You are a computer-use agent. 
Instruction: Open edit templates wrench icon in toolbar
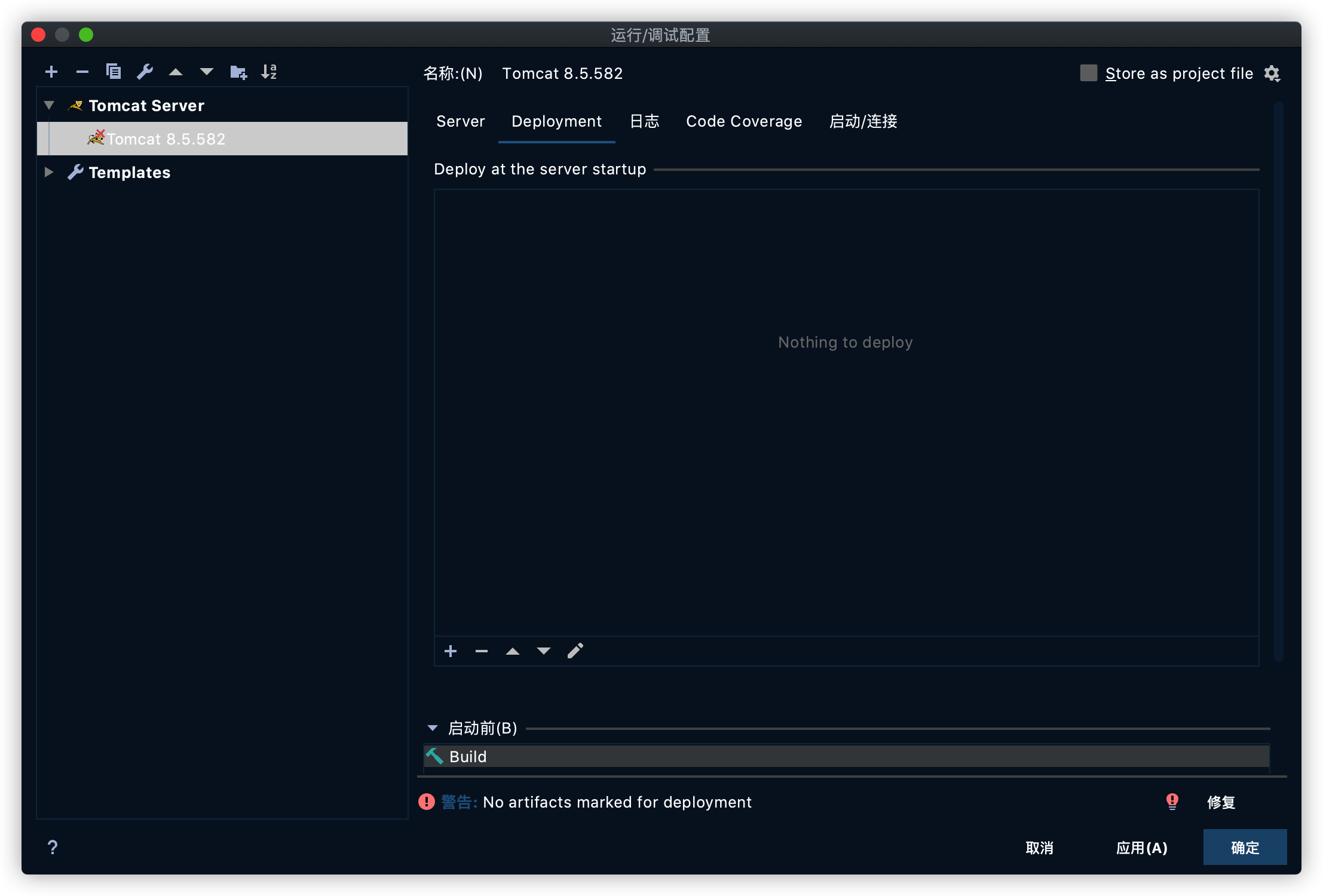tap(145, 72)
